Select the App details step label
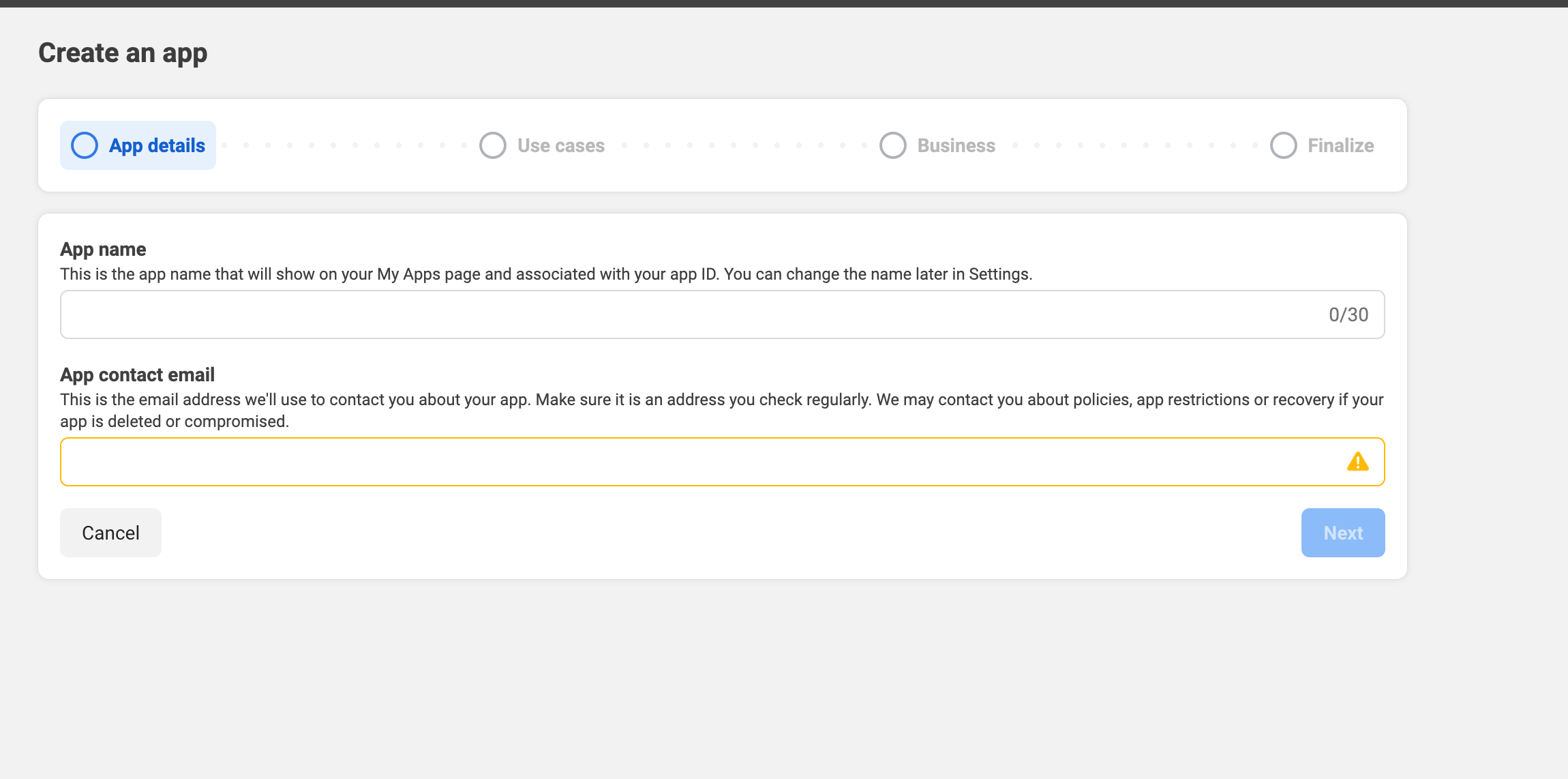Viewport: 1568px width, 779px height. (x=157, y=145)
